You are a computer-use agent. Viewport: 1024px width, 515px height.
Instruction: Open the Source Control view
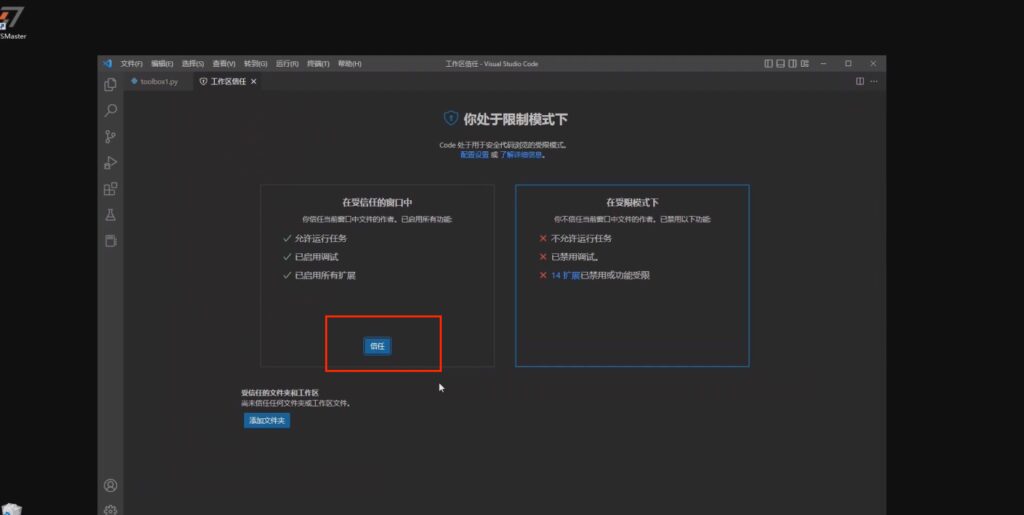[111, 137]
